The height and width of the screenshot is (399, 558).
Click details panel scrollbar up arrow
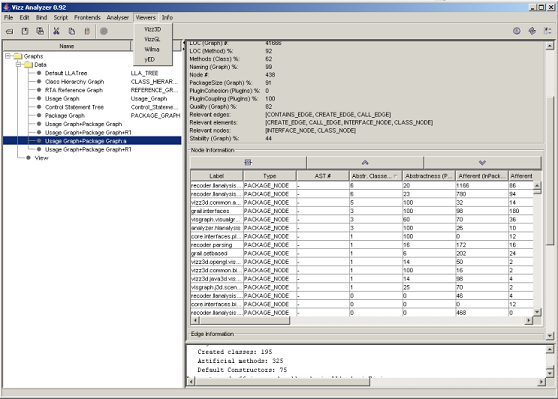[x=549, y=46]
